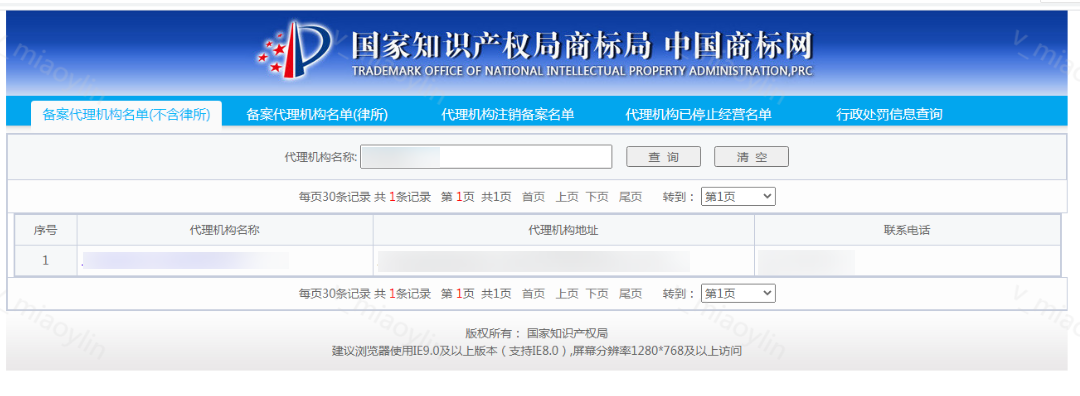
Task: Click bottom 尾页 pagination link
Action: click(630, 294)
